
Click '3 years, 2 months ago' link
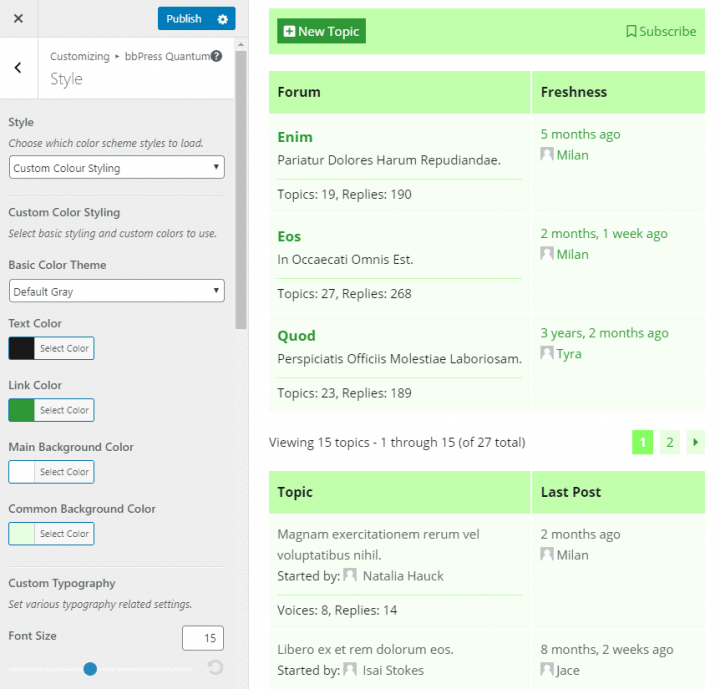click(x=604, y=333)
